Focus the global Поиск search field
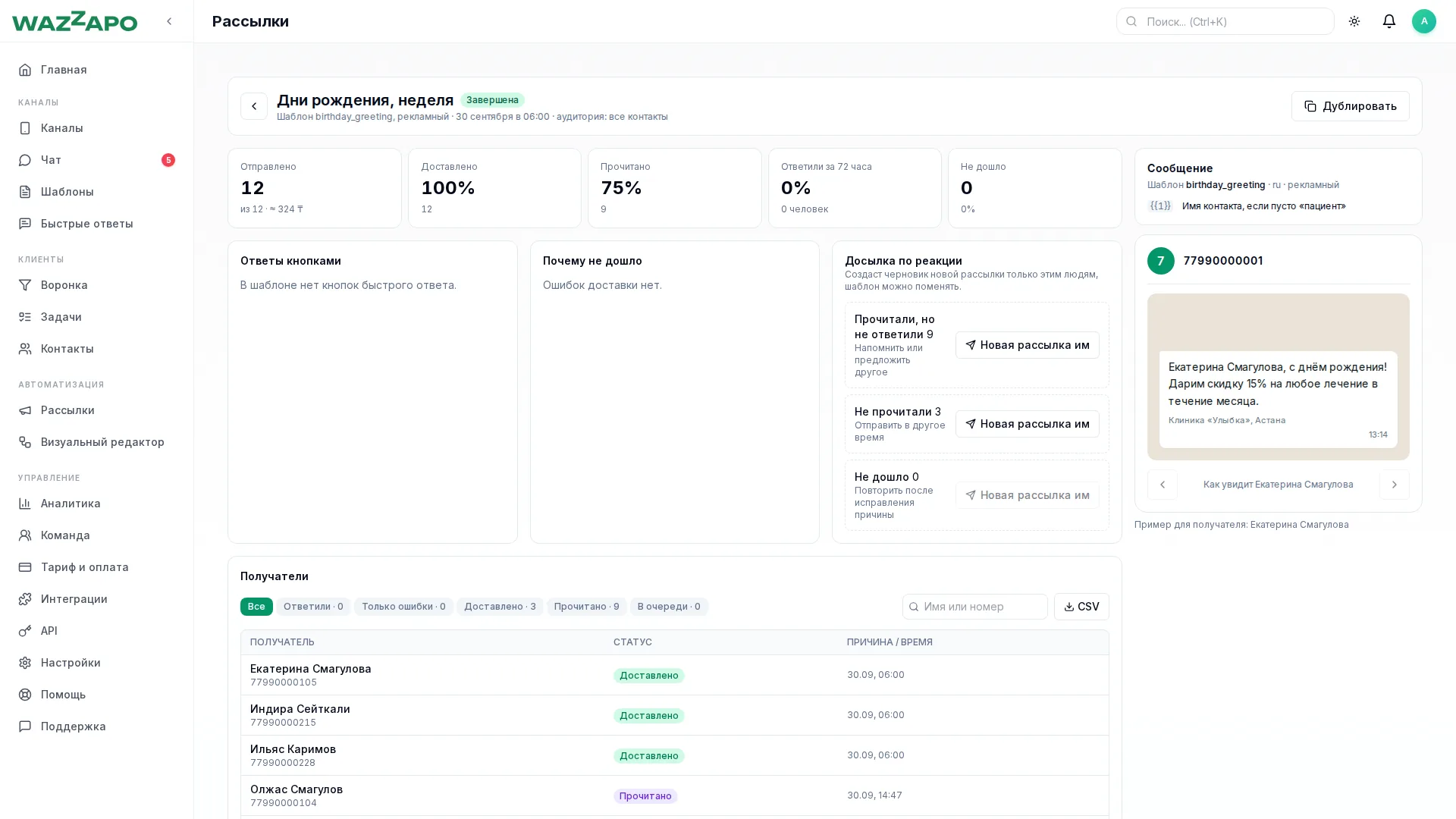 (1225, 21)
